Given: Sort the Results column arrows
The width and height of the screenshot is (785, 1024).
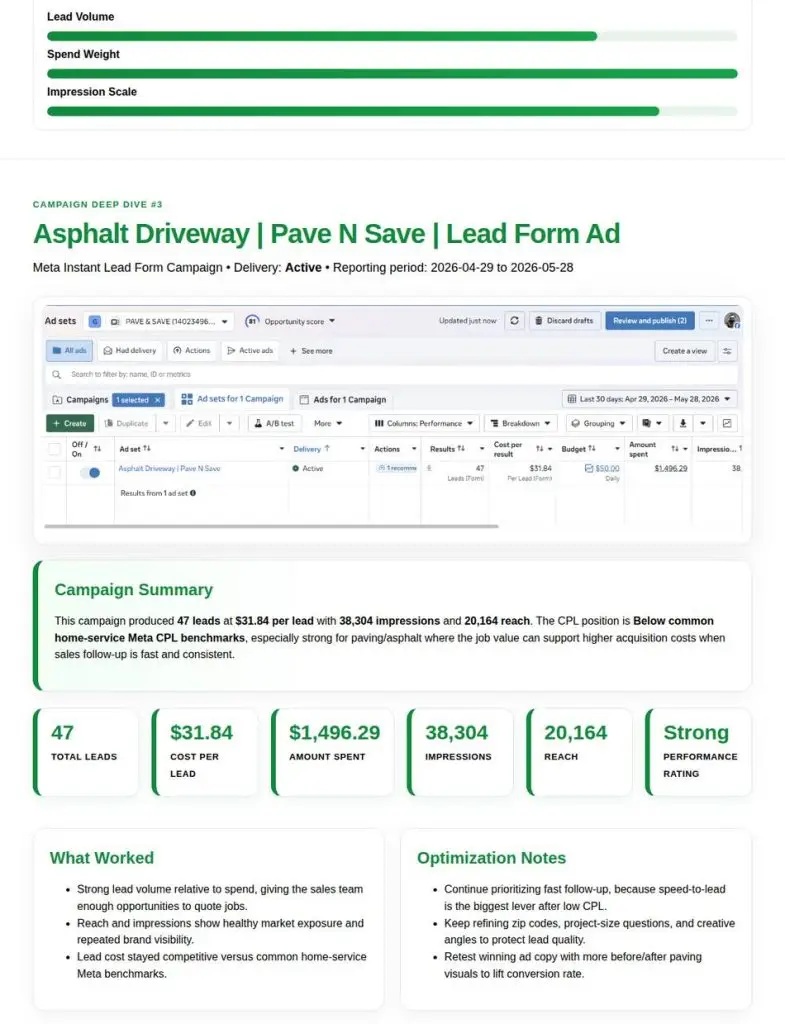Looking at the screenshot, I should (x=461, y=449).
